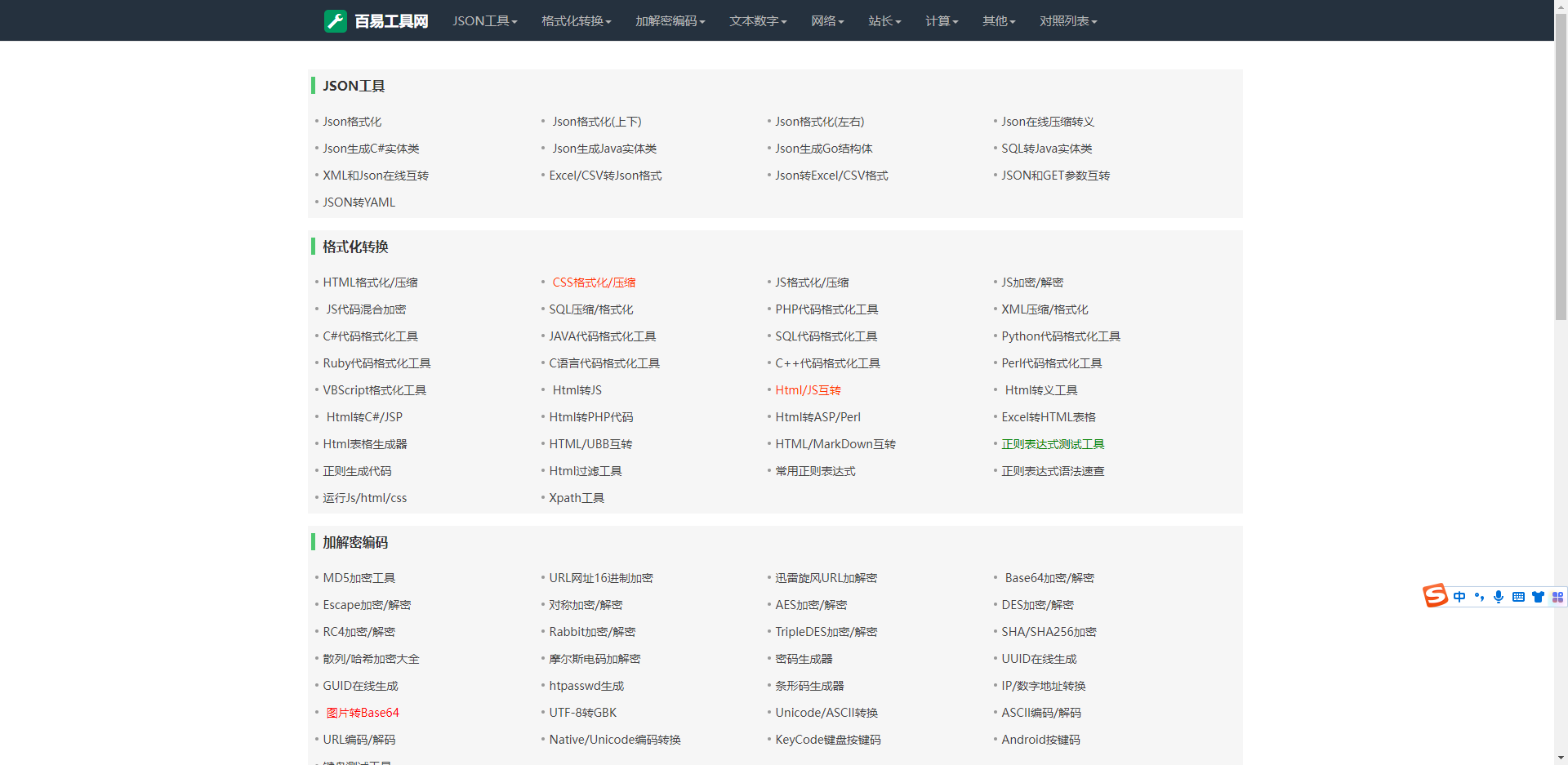The image size is (1568, 765).
Task: Toggle Chinese/English mode in Sogou bar
Action: point(1459,597)
